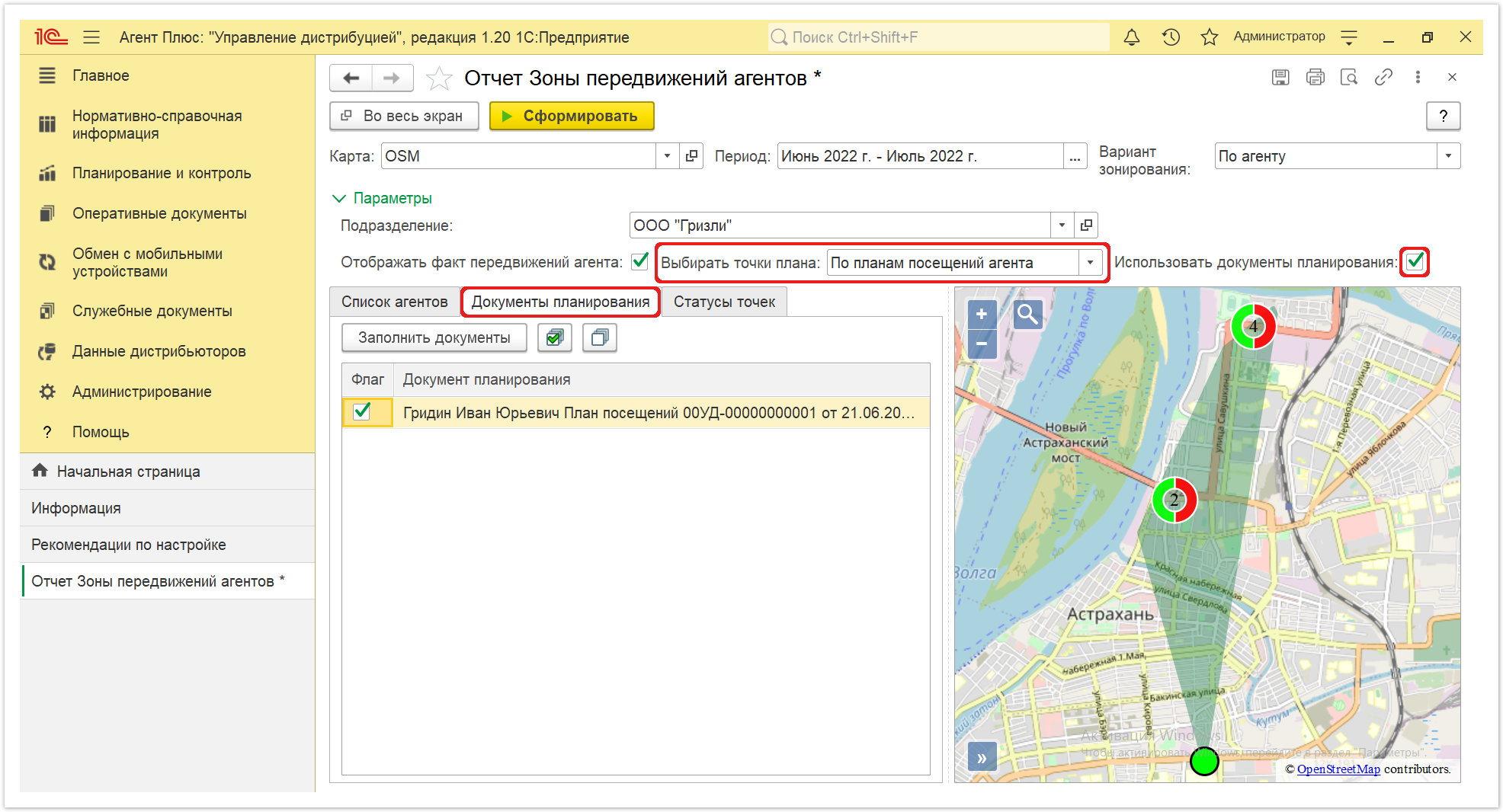
Task: Click the print icon
Action: click(x=1315, y=77)
